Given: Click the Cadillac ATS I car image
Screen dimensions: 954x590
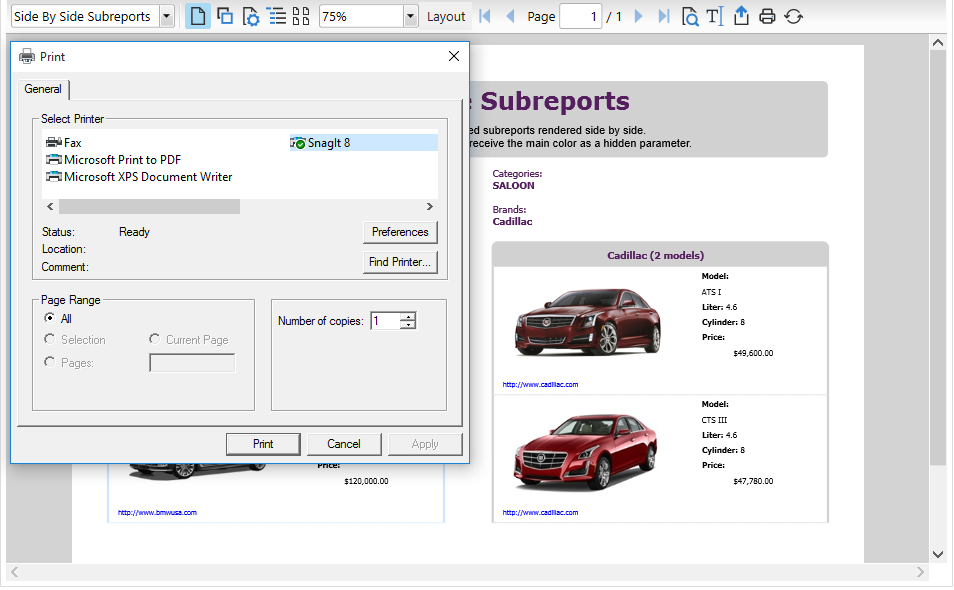Looking at the screenshot, I should [x=588, y=322].
